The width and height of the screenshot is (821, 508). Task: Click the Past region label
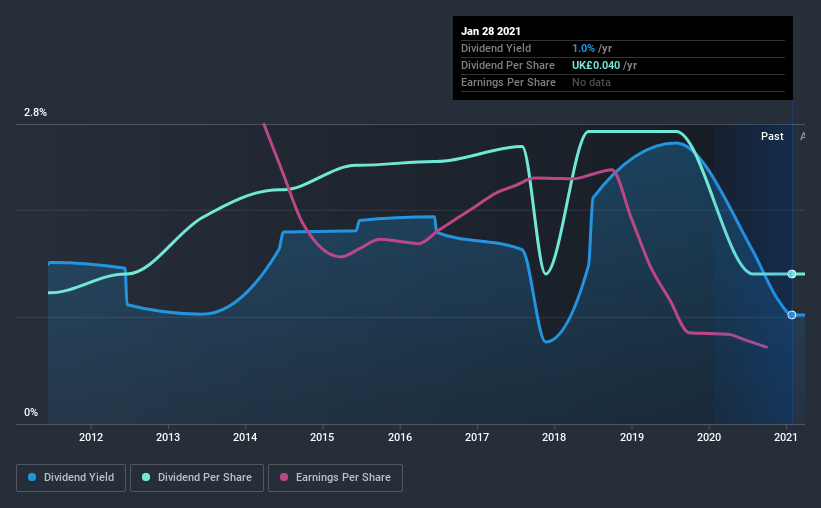pyautogui.click(x=772, y=137)
